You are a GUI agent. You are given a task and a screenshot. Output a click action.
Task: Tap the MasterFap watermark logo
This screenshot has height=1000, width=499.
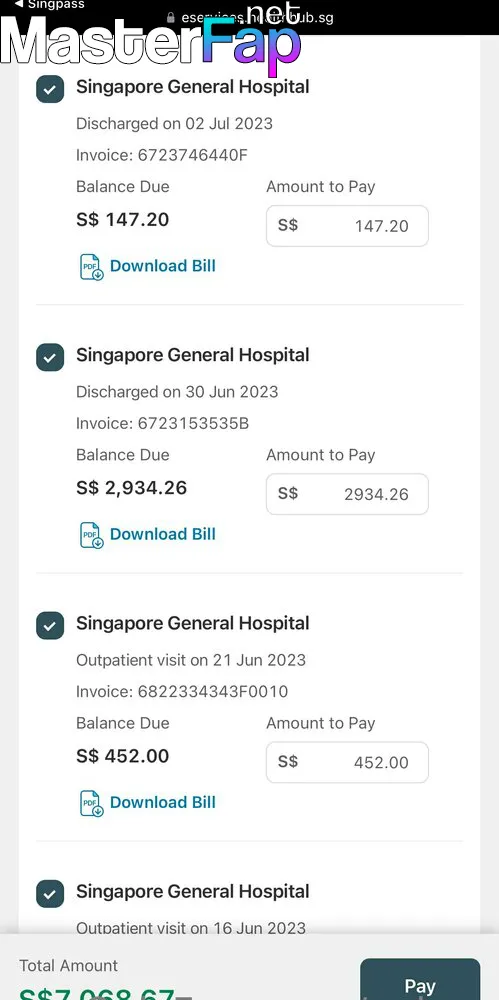(x=151, y=40)
